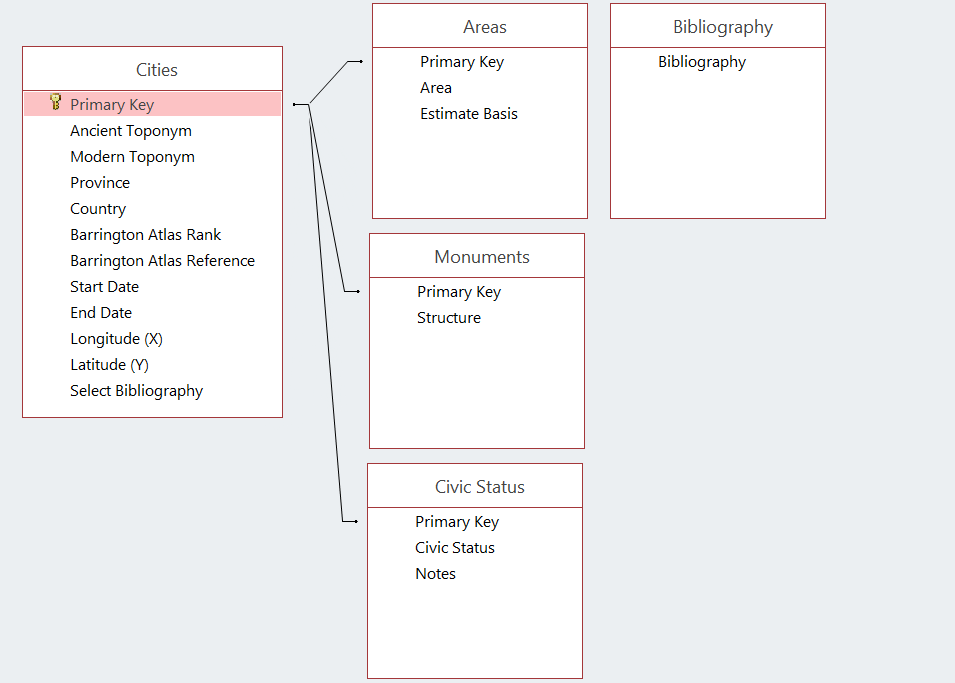Select the End Date field

pyautogui.click(x=100, y=312)
